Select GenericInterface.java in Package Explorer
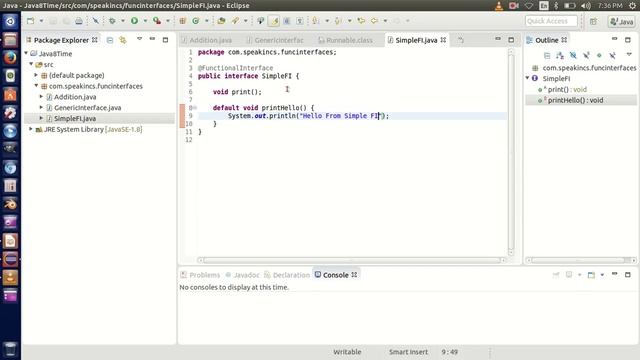Screen dimensions: 640x360 coord(87,107)
